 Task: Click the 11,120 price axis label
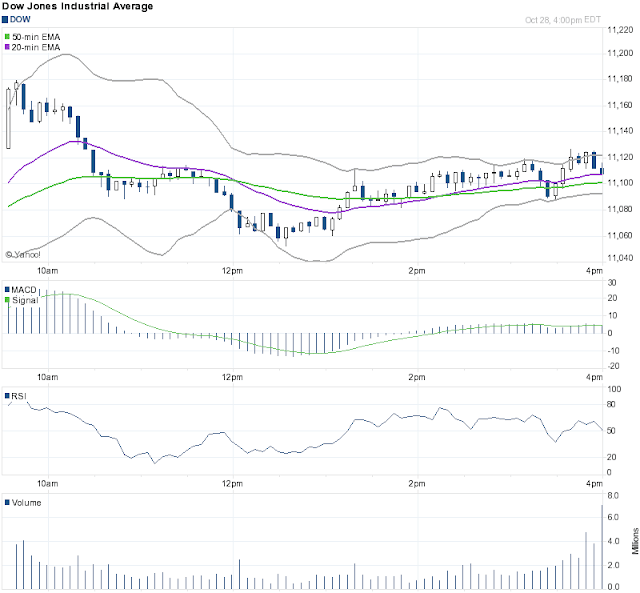[620, 157]
